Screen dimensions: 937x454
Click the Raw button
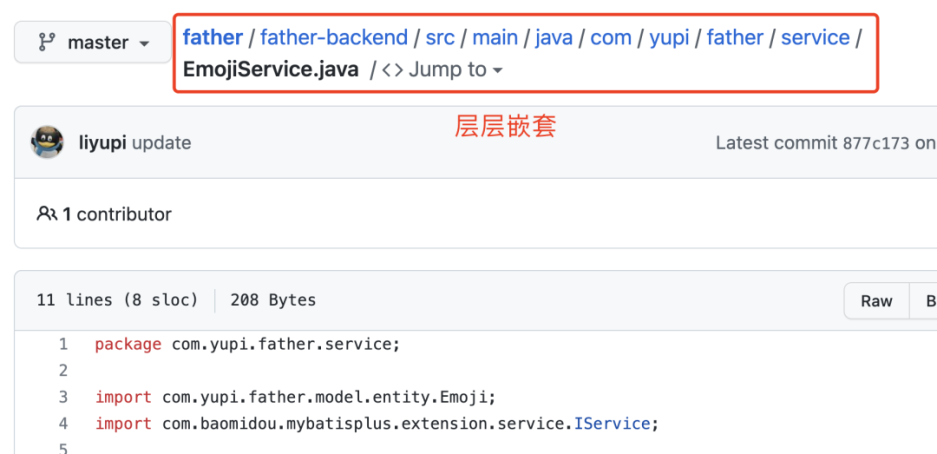pos(876,301)
